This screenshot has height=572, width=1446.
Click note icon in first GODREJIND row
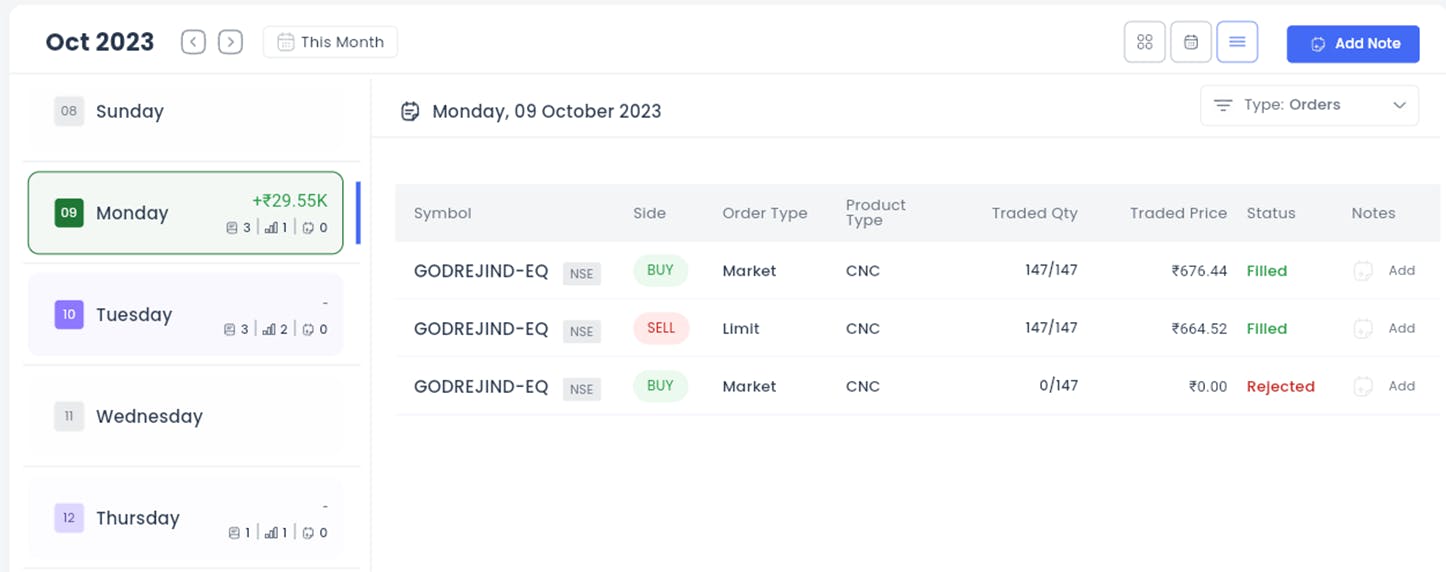1362,271
